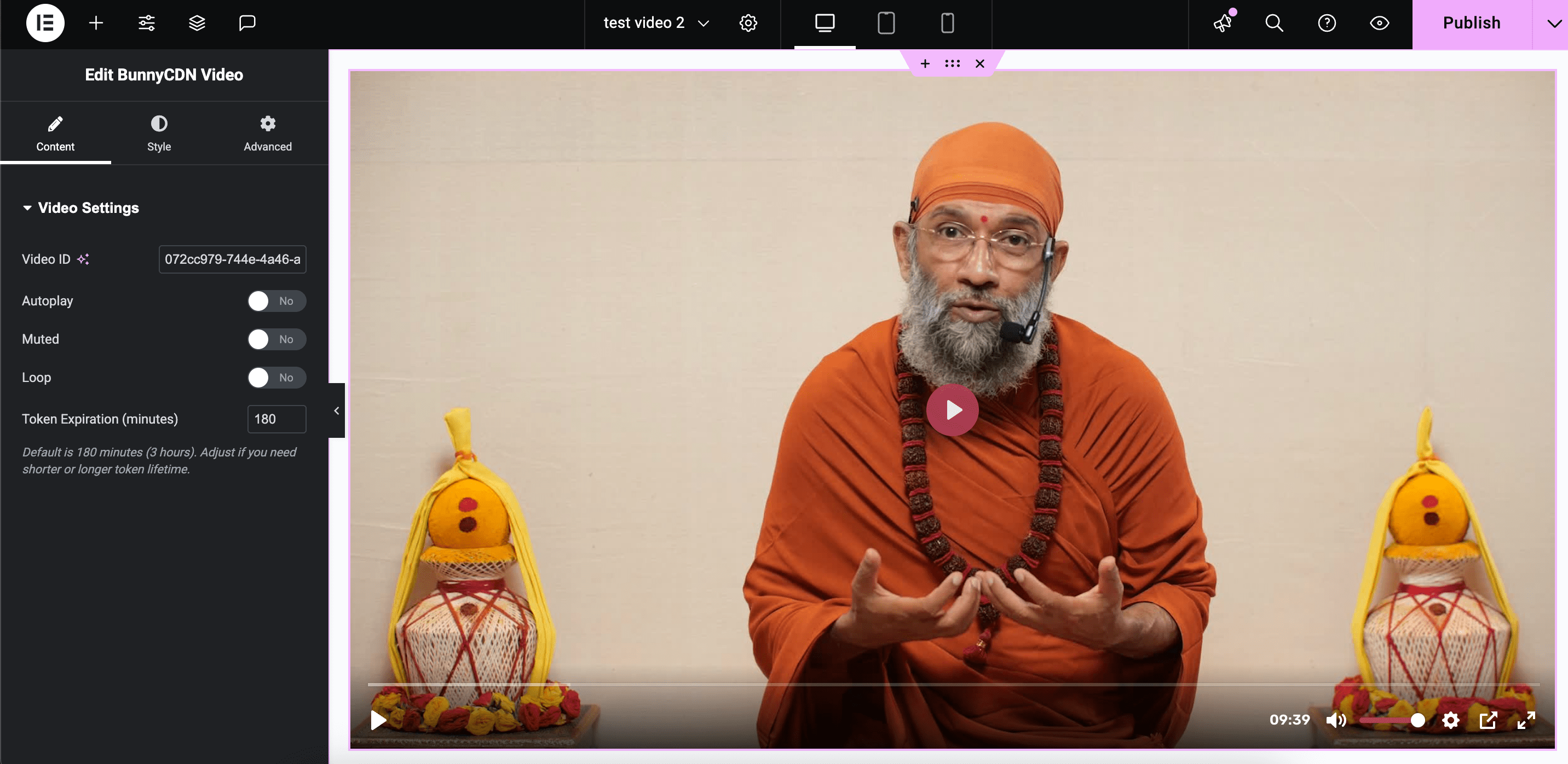Click the video progress bar
The width and height of the screenshot is (1568, 764).
pos(953,685)
